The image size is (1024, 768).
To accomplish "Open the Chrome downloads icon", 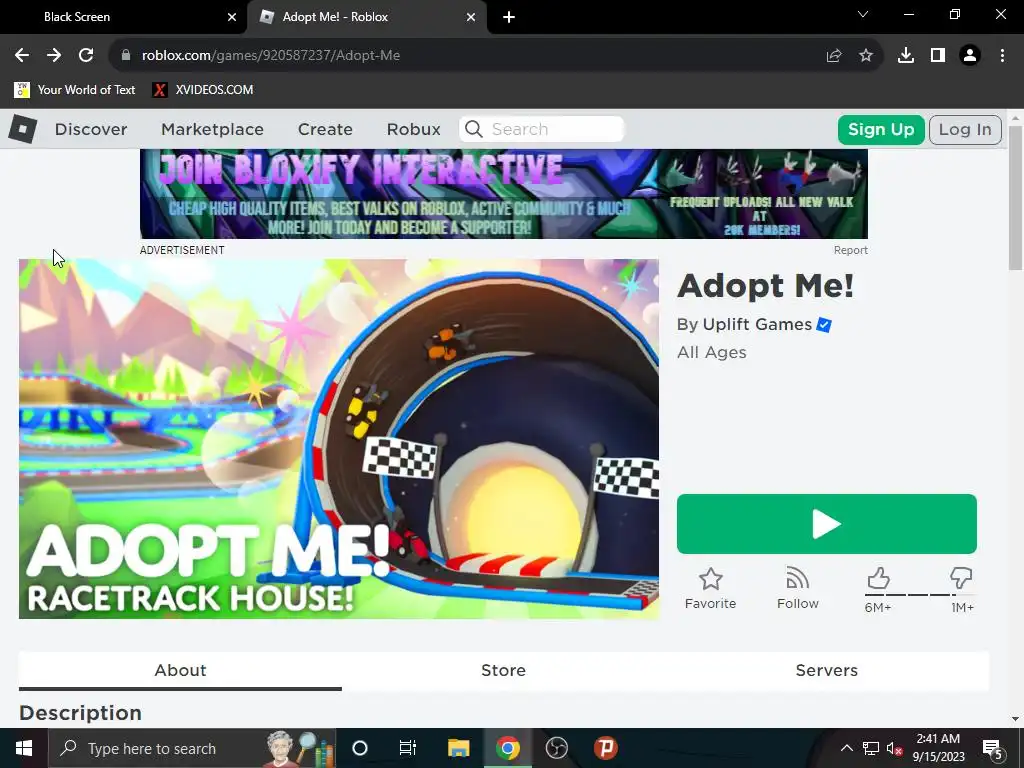I will pyautogui.click(x=906, y=56).
